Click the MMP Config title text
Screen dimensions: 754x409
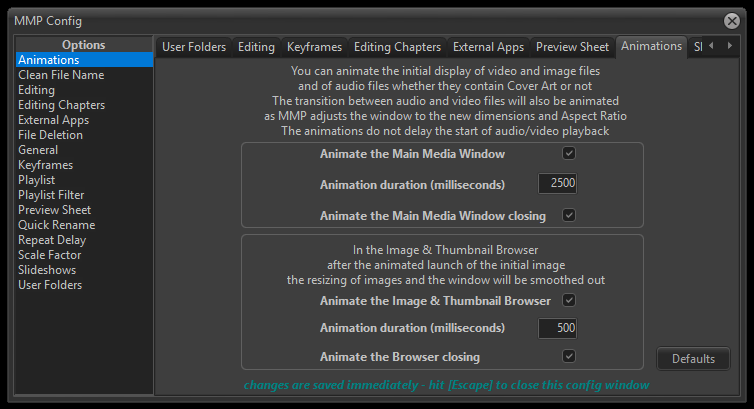pyautogui.click(x=48, y=21)
